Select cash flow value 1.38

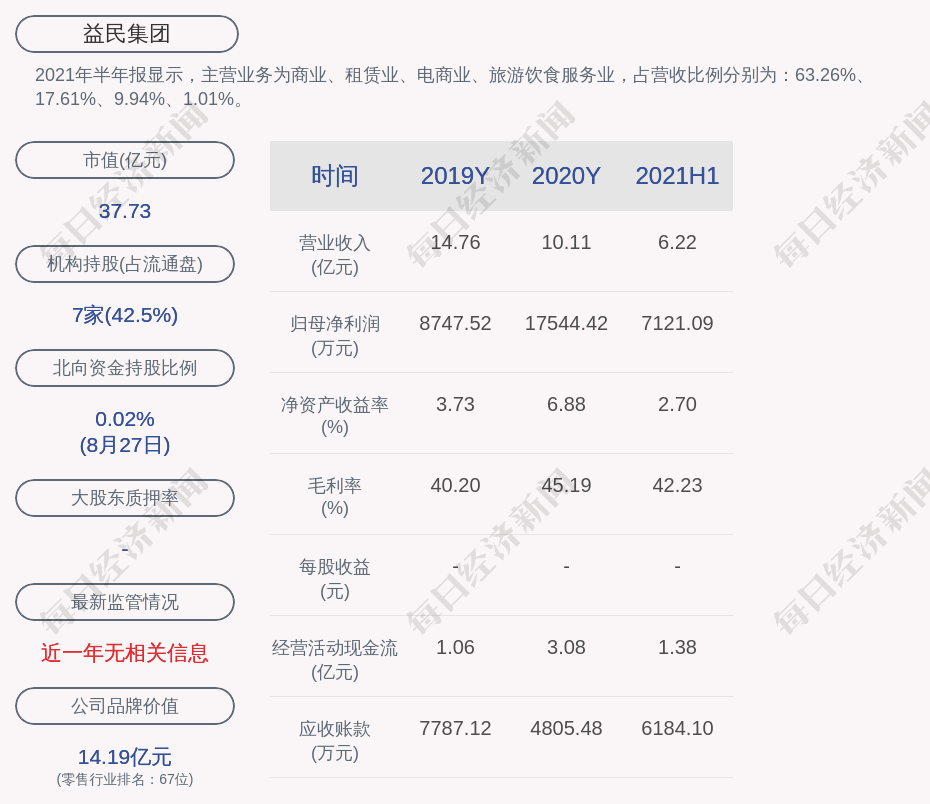tap(677, 647)
